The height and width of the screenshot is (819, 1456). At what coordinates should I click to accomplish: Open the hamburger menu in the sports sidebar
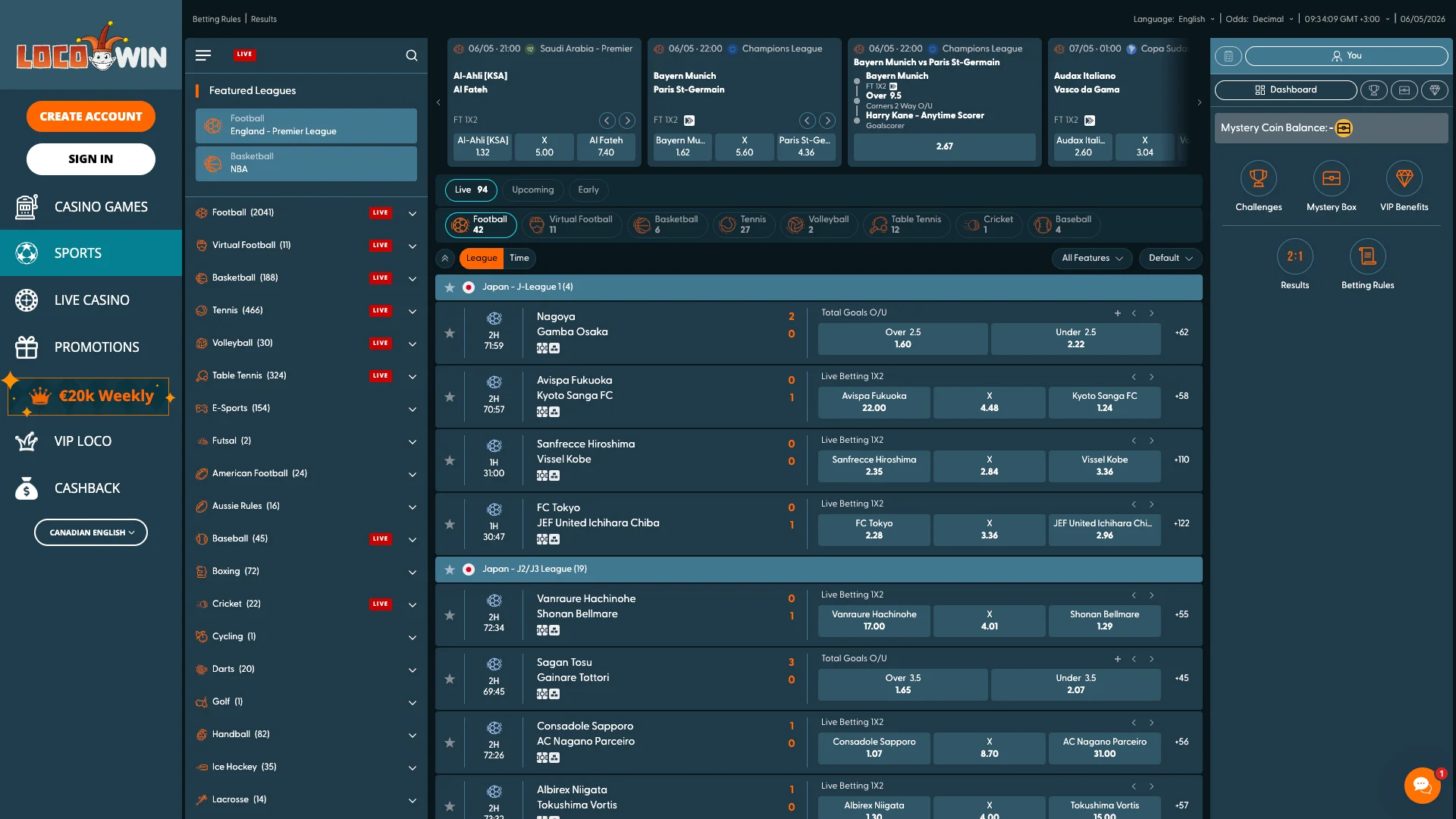tap(203, 55)
